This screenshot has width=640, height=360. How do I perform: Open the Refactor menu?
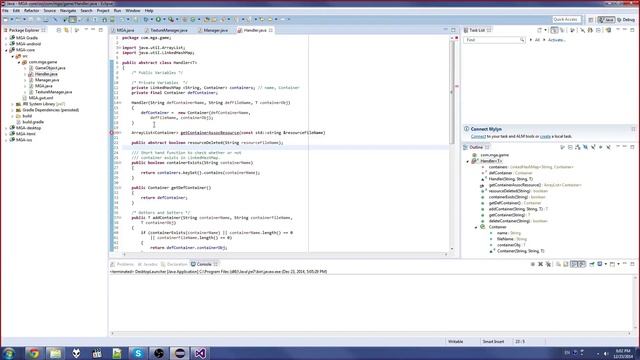[x=31, y=11]
